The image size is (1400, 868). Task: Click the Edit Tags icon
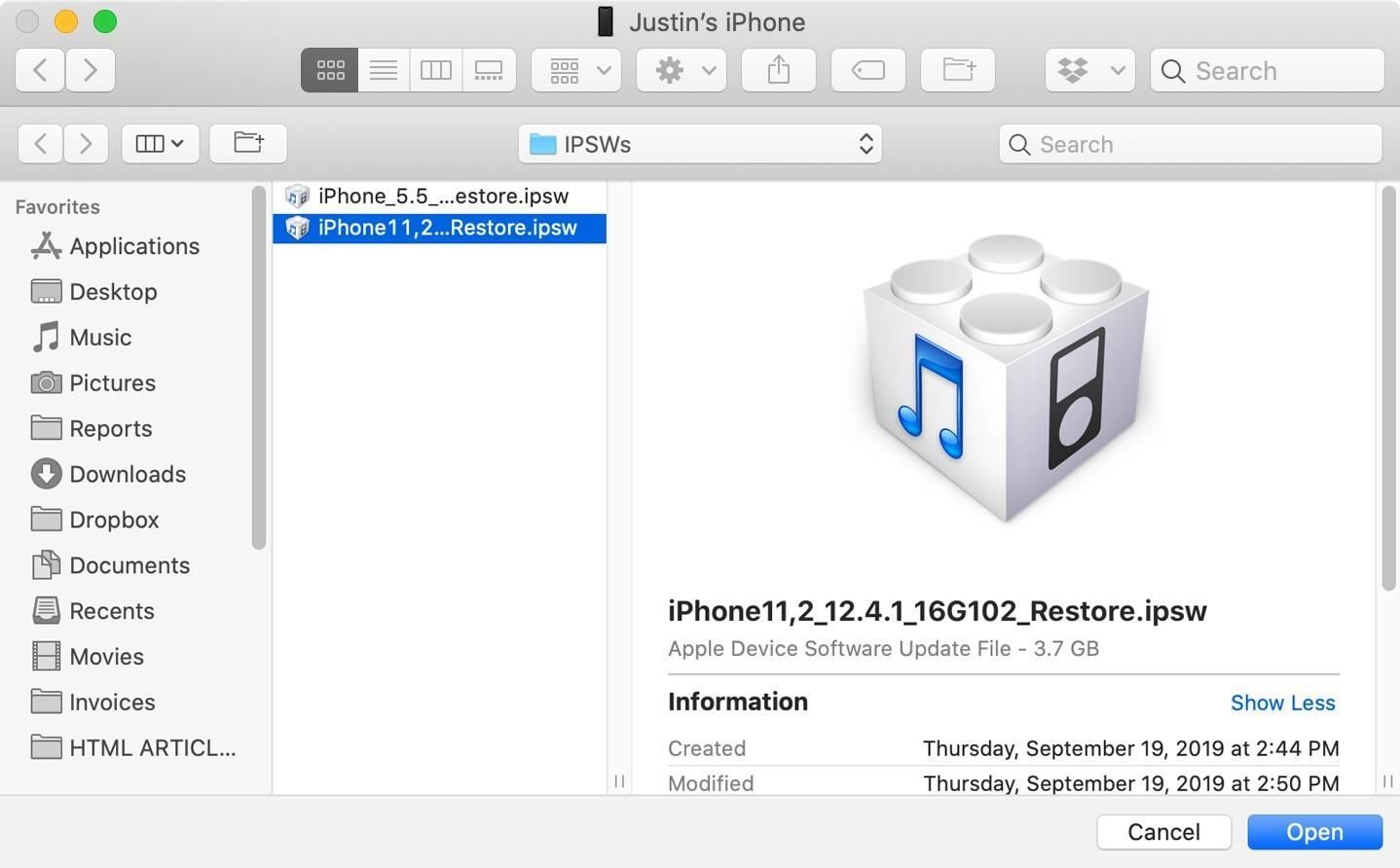tap(866, 69)
